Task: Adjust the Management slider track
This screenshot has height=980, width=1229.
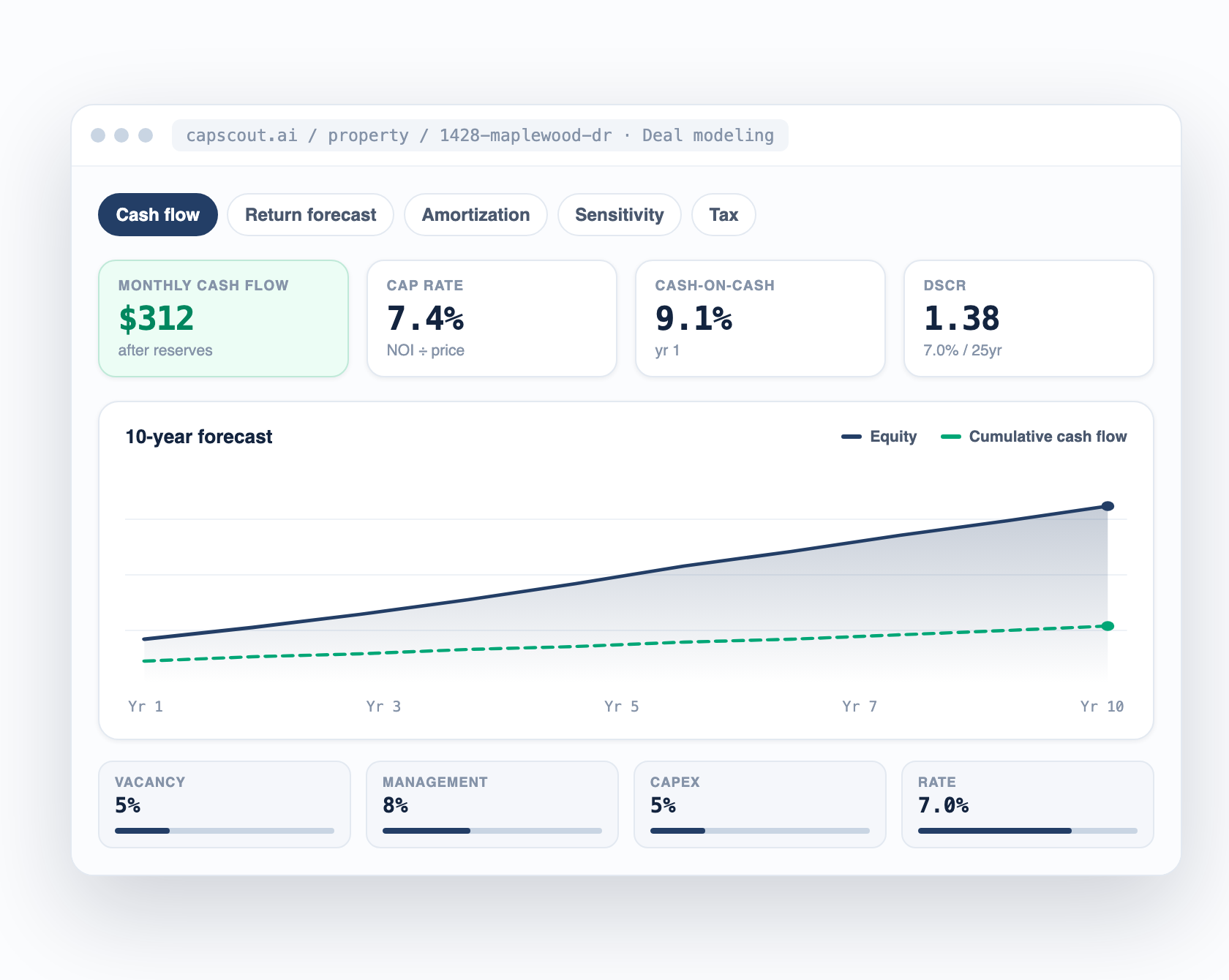Action: pos(492,831)
